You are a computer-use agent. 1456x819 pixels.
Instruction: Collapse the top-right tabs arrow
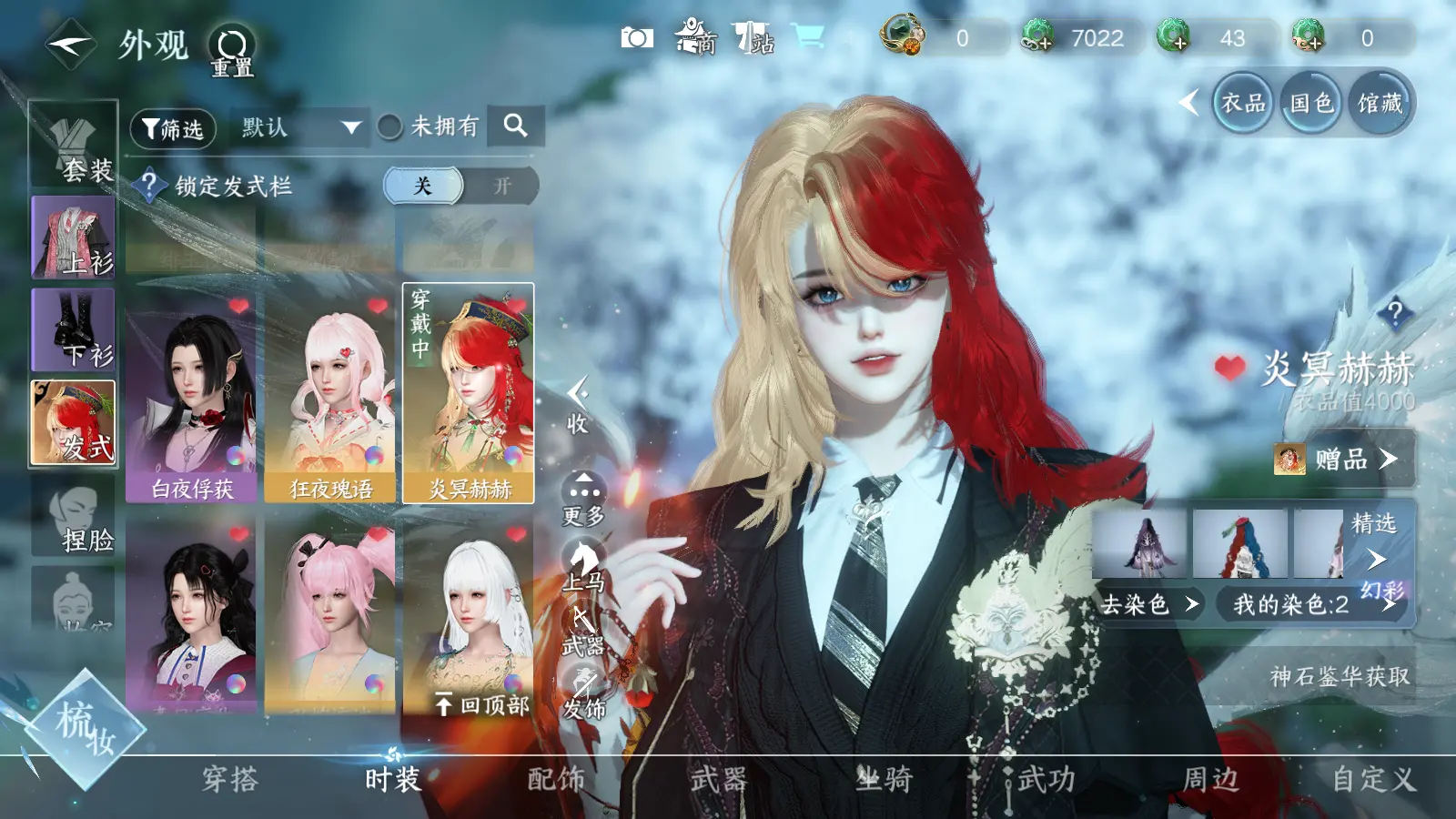pos(1188,103)
